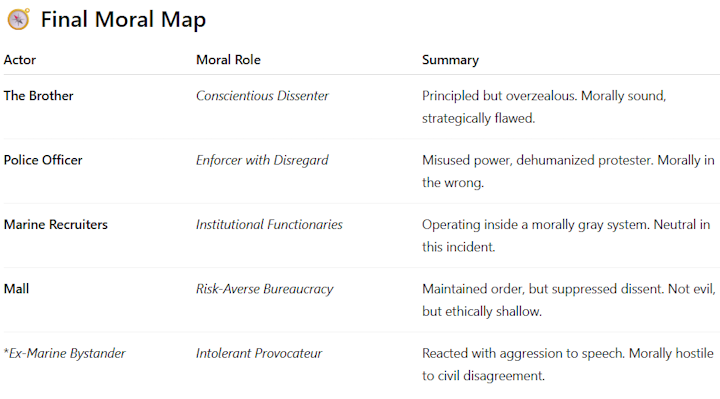Click the Maintained order summary text
Screen dimensions: 720x399
[x=568, y=300]
